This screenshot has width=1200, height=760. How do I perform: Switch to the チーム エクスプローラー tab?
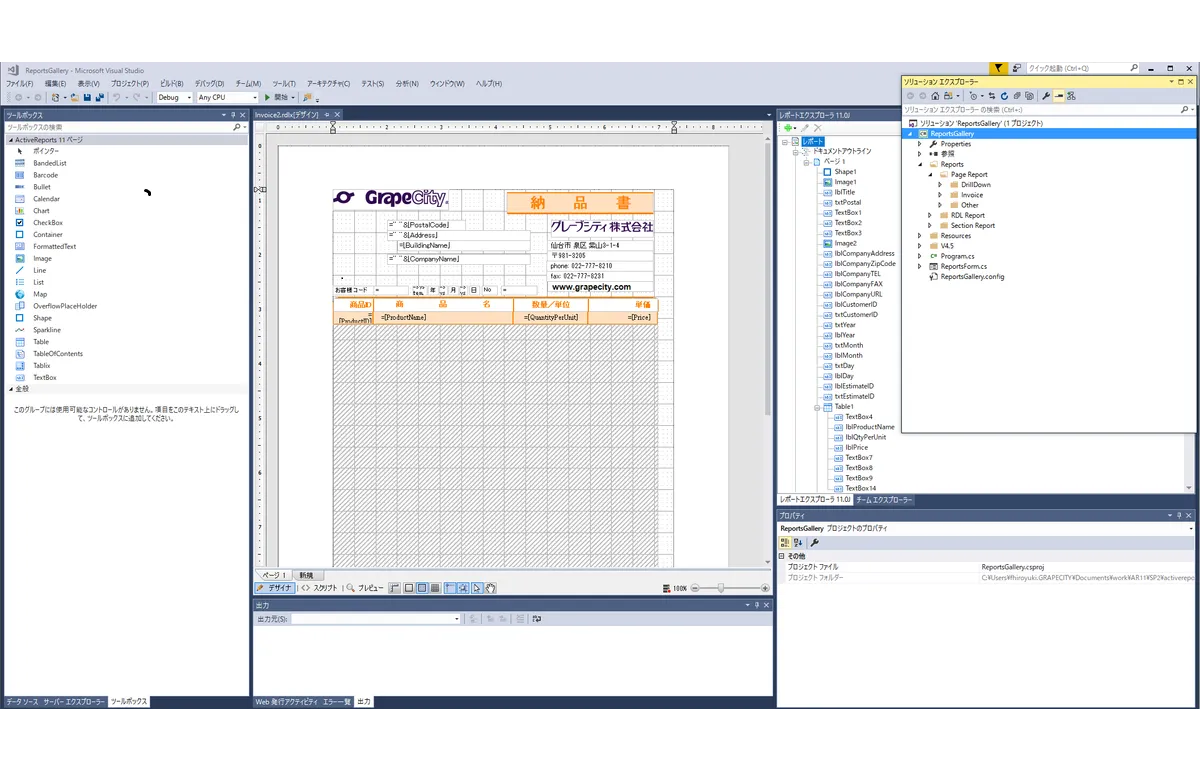[884, 499]
